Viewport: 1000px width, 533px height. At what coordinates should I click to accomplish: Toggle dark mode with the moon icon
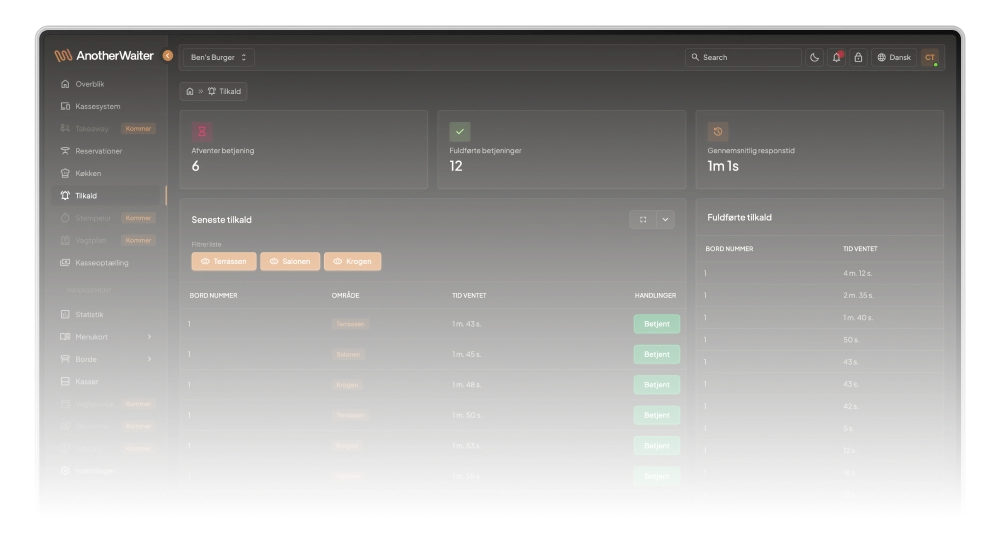click(814, 57)
